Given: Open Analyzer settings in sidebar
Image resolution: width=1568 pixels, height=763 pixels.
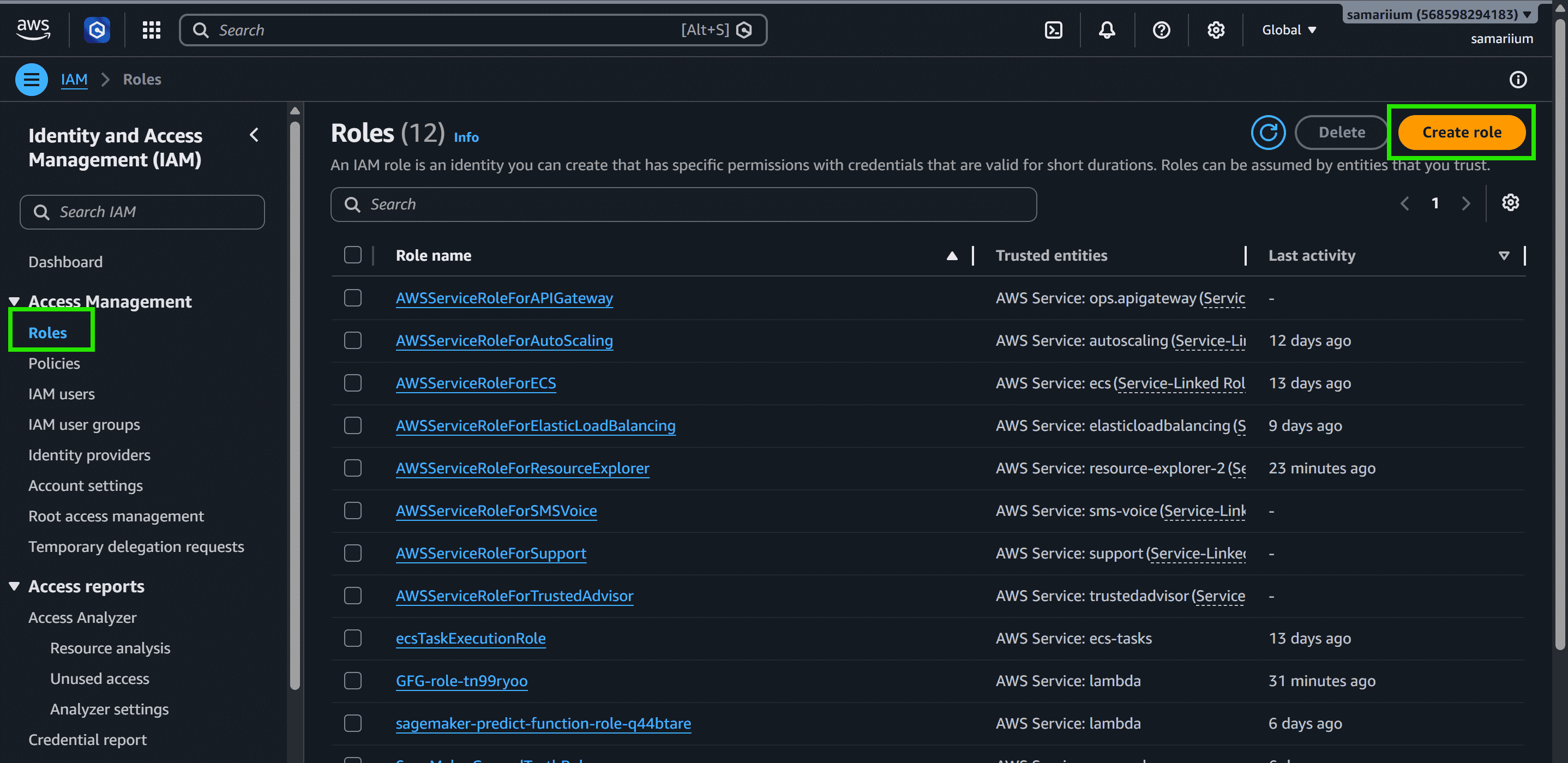Looking at the screenshot, I should tap(110, 709).
